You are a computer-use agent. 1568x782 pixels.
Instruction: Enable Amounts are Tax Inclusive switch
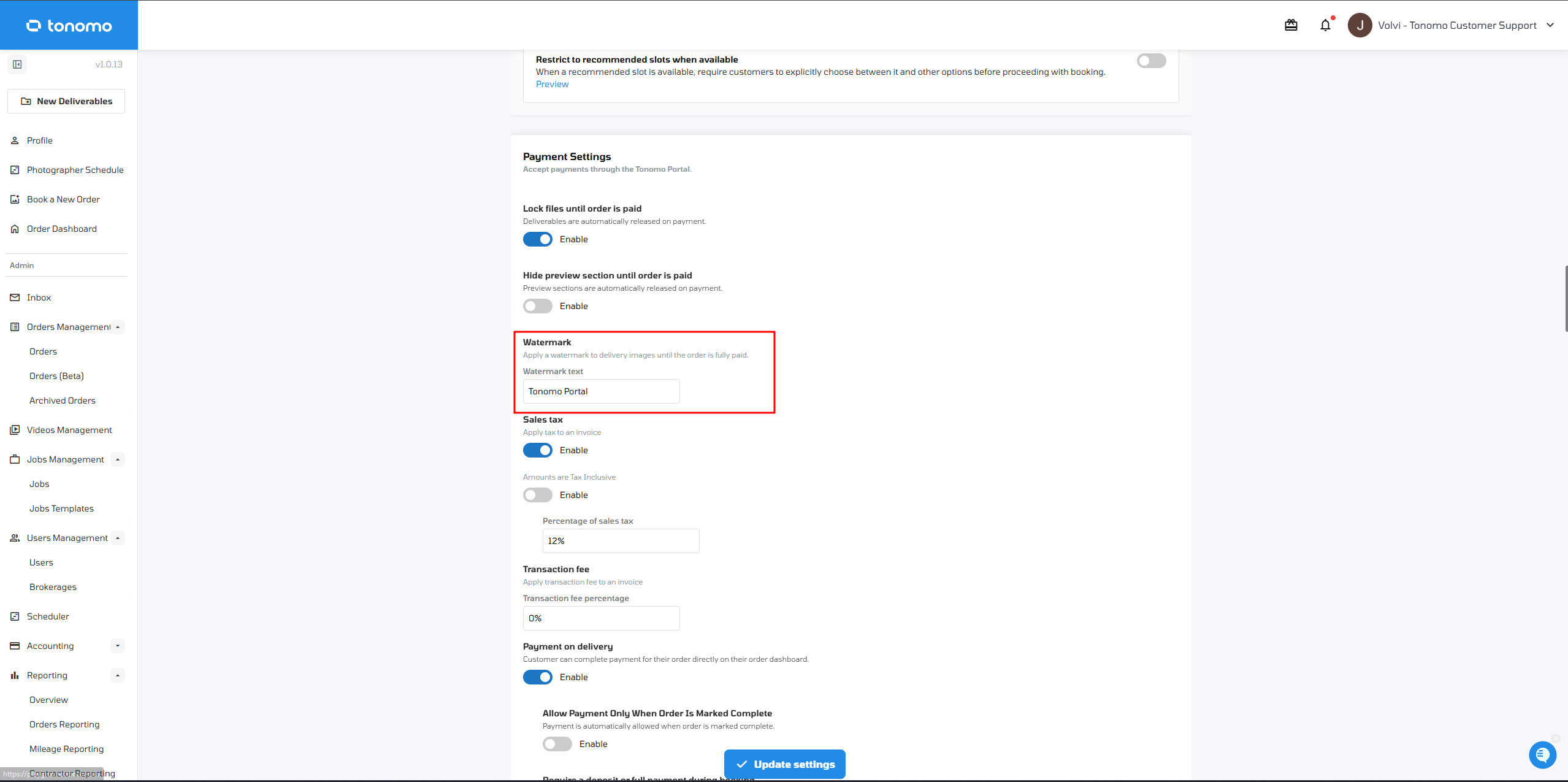[x=538, y=495]
